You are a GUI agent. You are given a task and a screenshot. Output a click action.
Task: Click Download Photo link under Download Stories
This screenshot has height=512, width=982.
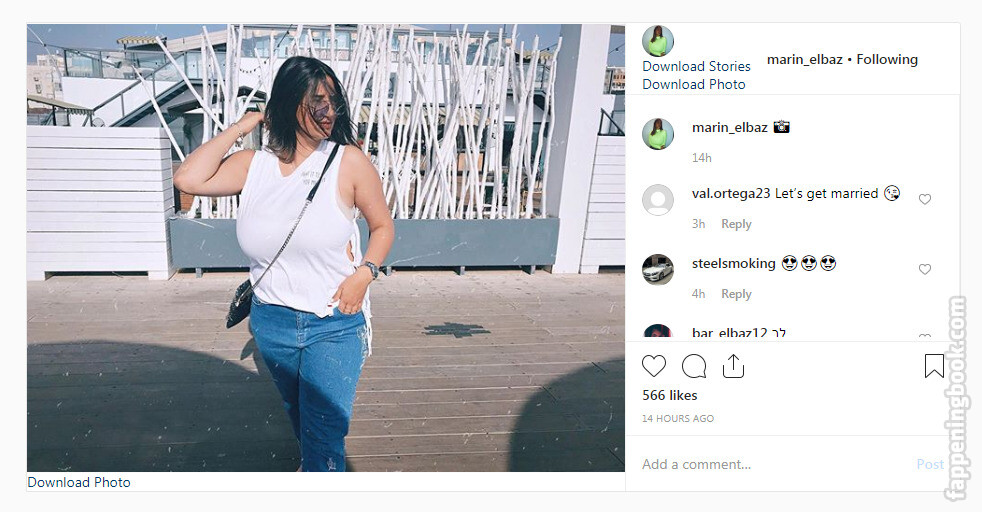(693, 84)
